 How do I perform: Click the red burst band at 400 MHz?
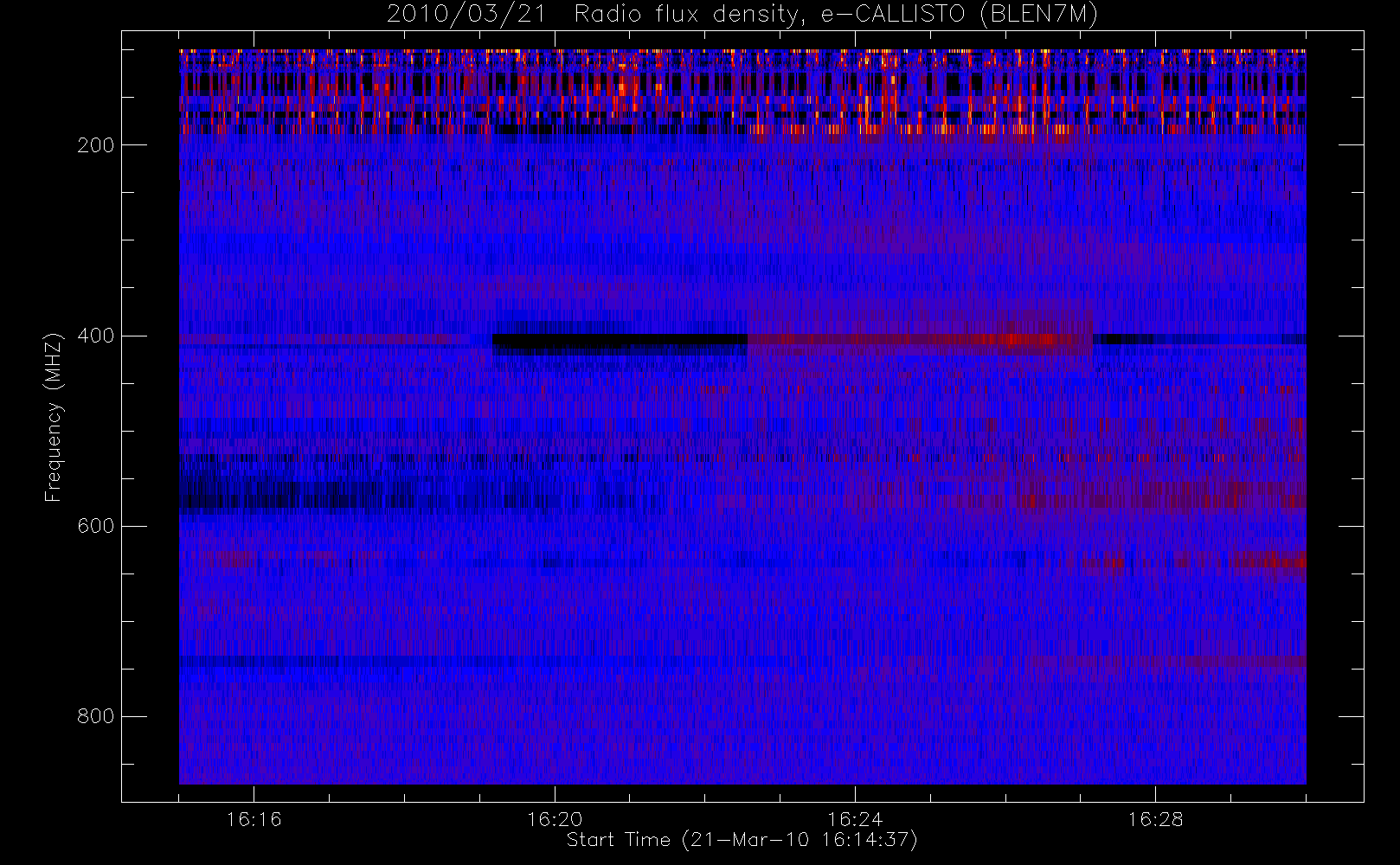pyautogui.click(x=920, y=340)
